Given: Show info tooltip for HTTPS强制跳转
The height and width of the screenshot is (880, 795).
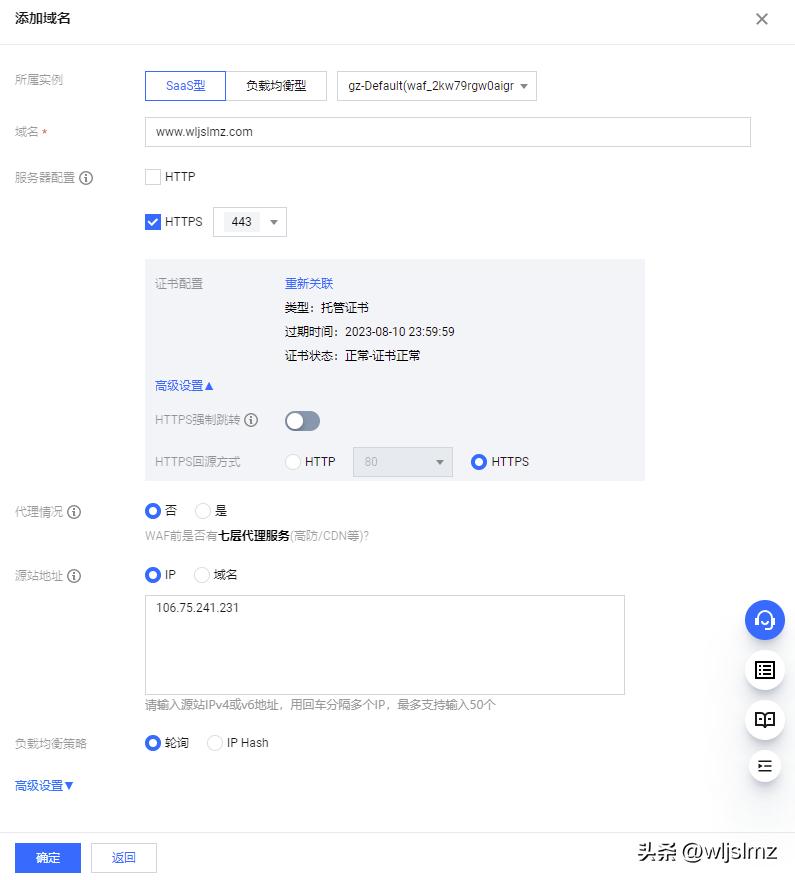Looking at the screenshot, I should (251, 420).
